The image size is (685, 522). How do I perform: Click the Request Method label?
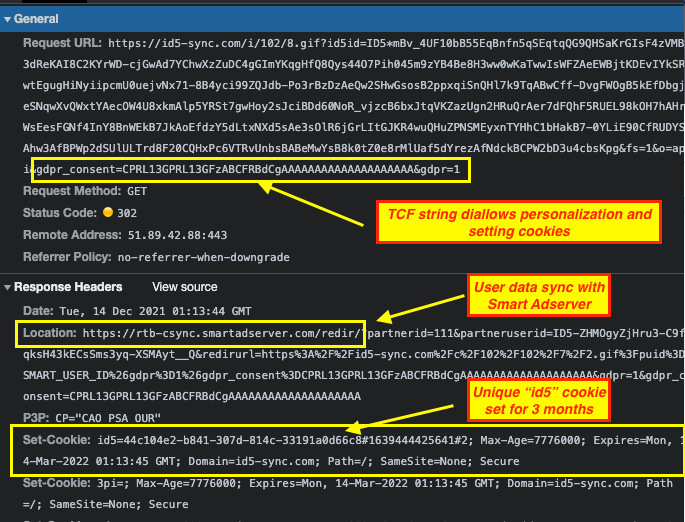point(72,191)
